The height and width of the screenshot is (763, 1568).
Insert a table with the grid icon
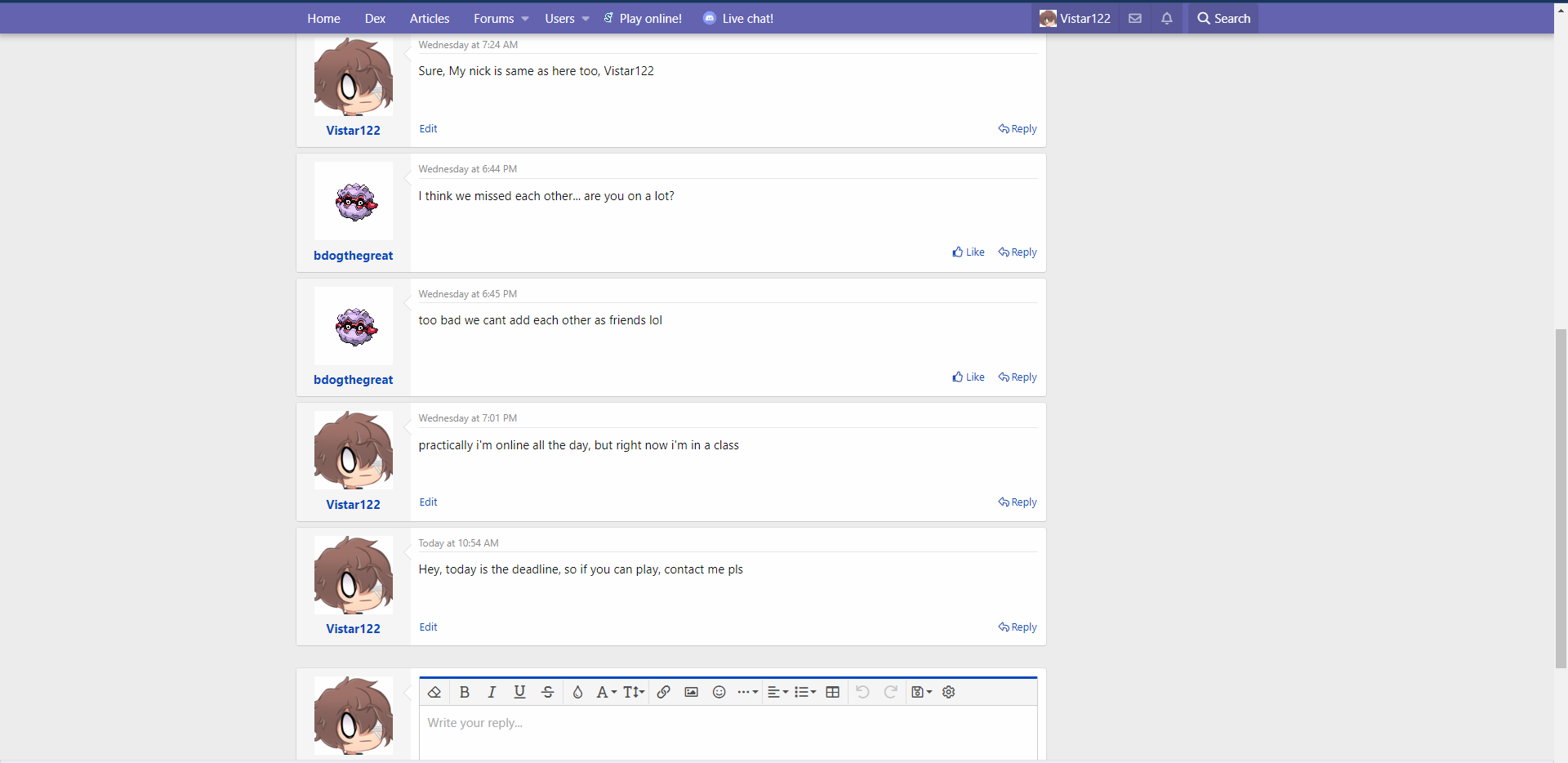[x=832, y=692]
